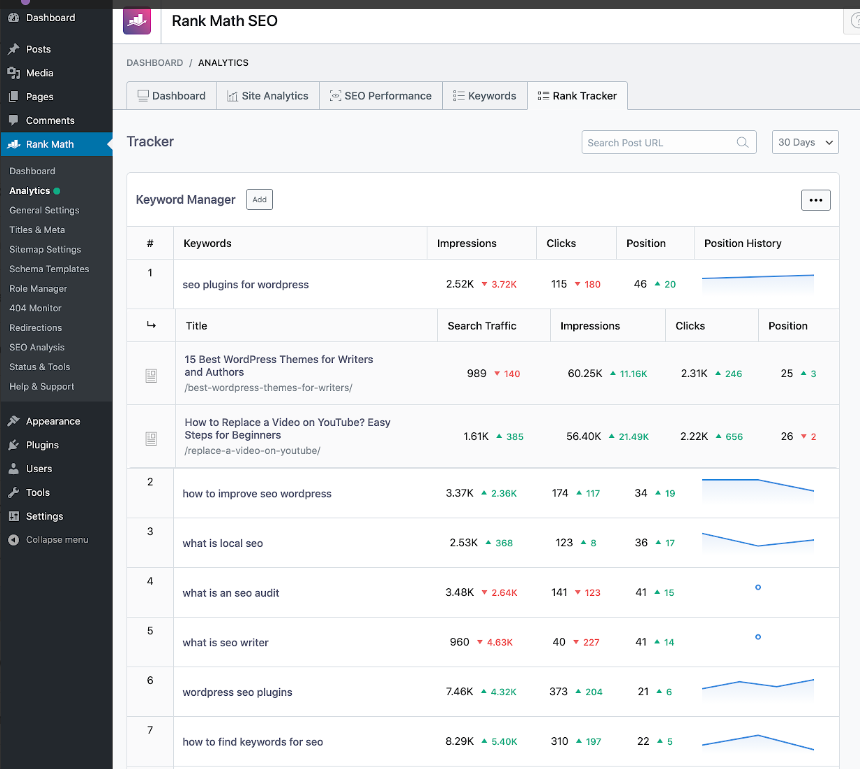Click the keyword 'what is seo writer'

[225, 643]
